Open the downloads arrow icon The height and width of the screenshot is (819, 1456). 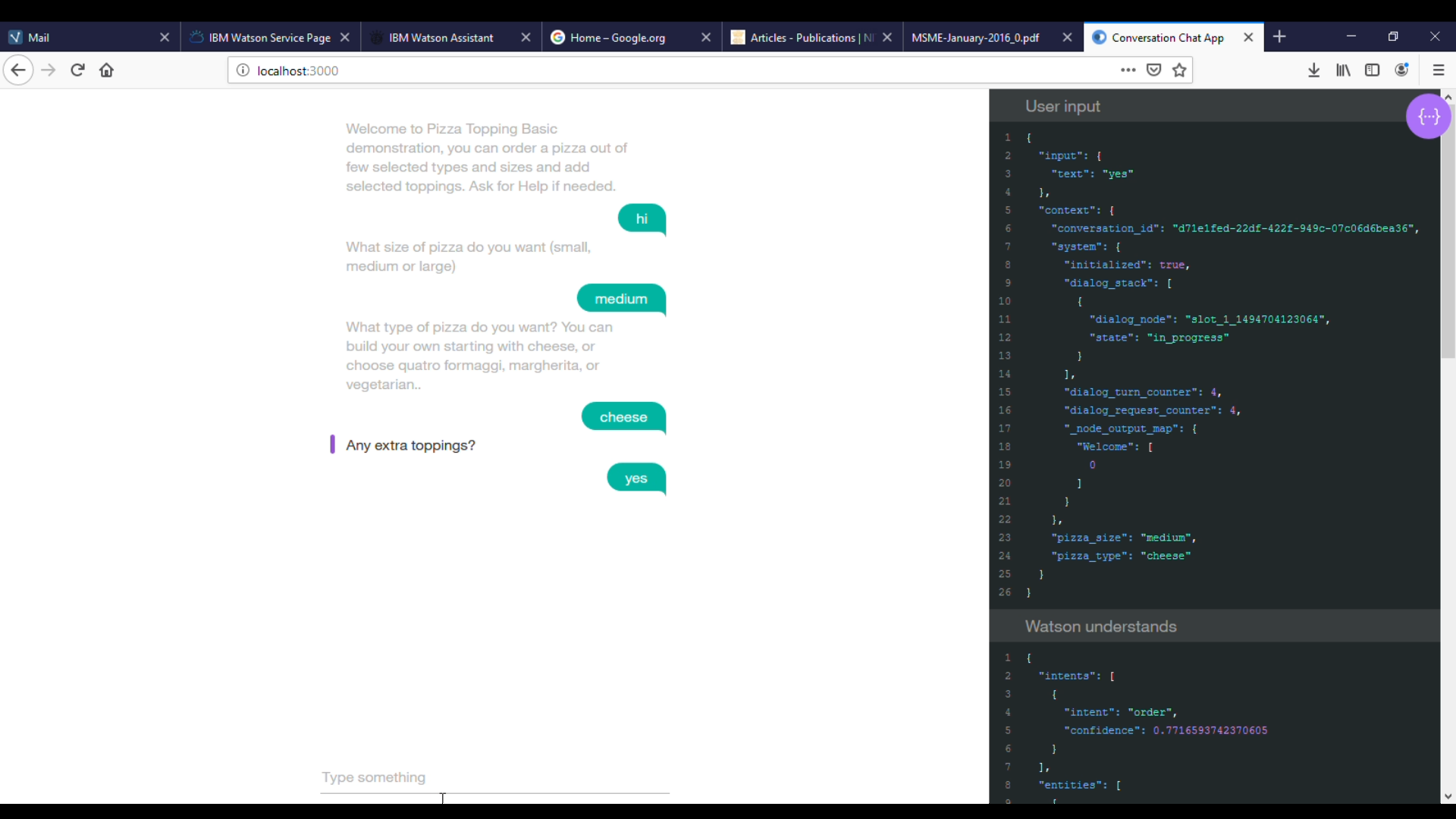[1314, 71]
